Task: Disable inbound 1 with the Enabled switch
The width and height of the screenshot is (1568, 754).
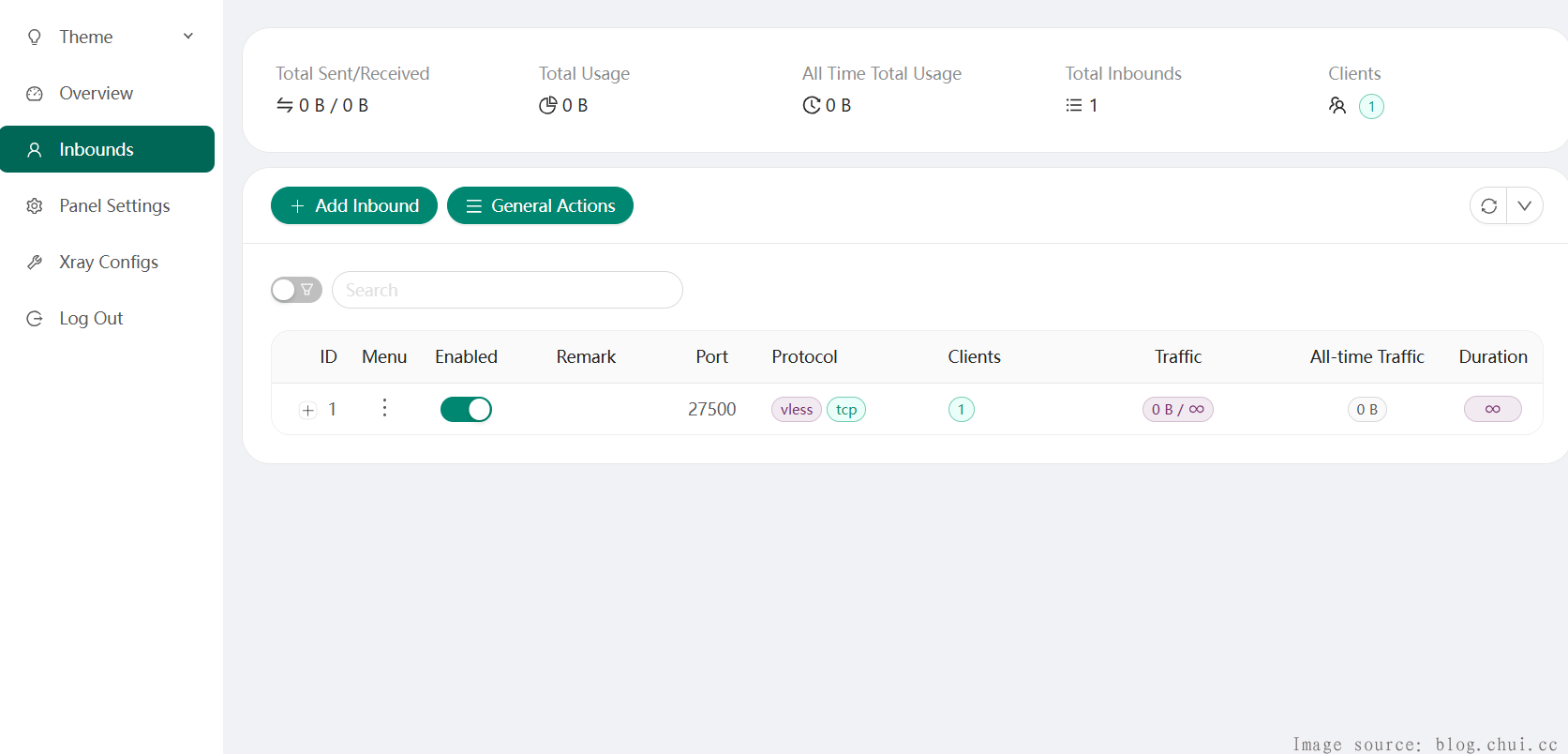Action: coord(466,410)
